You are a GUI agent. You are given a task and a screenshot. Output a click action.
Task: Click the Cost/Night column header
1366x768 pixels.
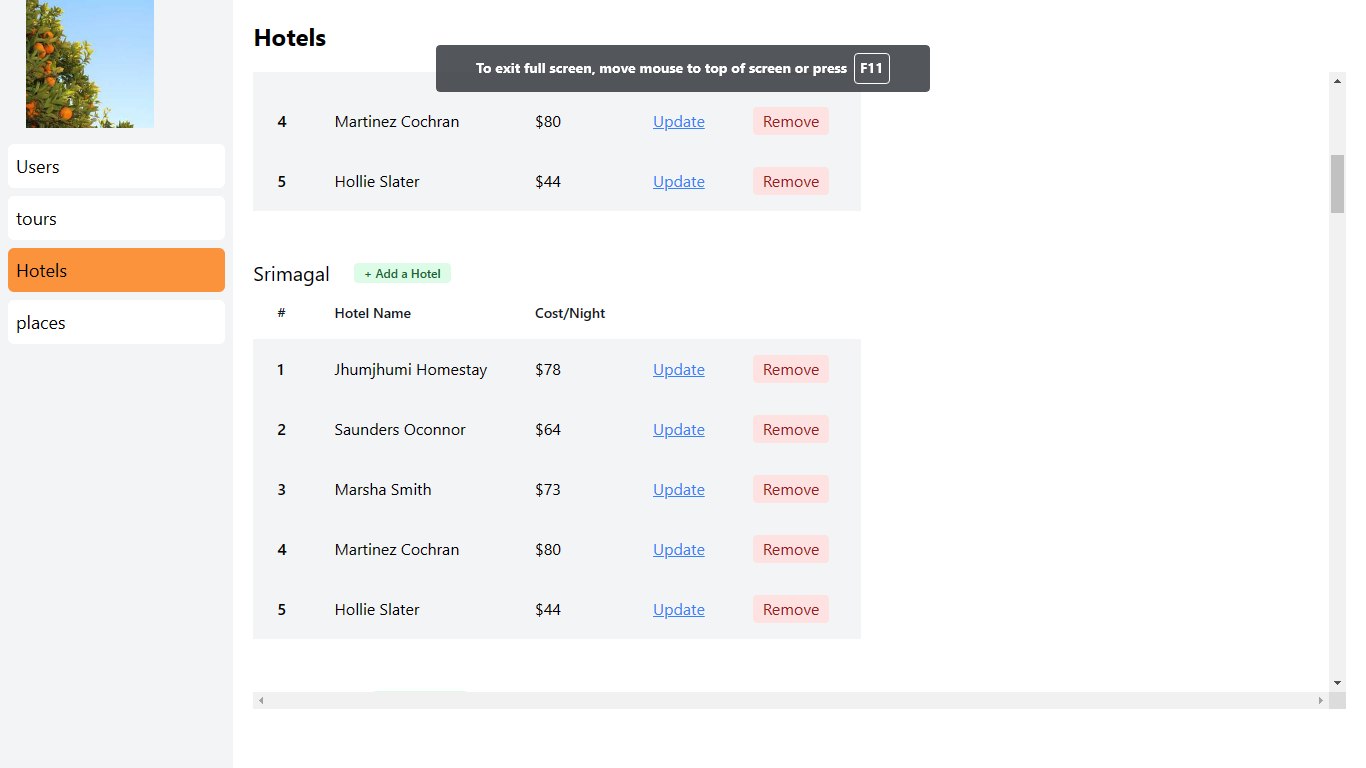(569, 313)
